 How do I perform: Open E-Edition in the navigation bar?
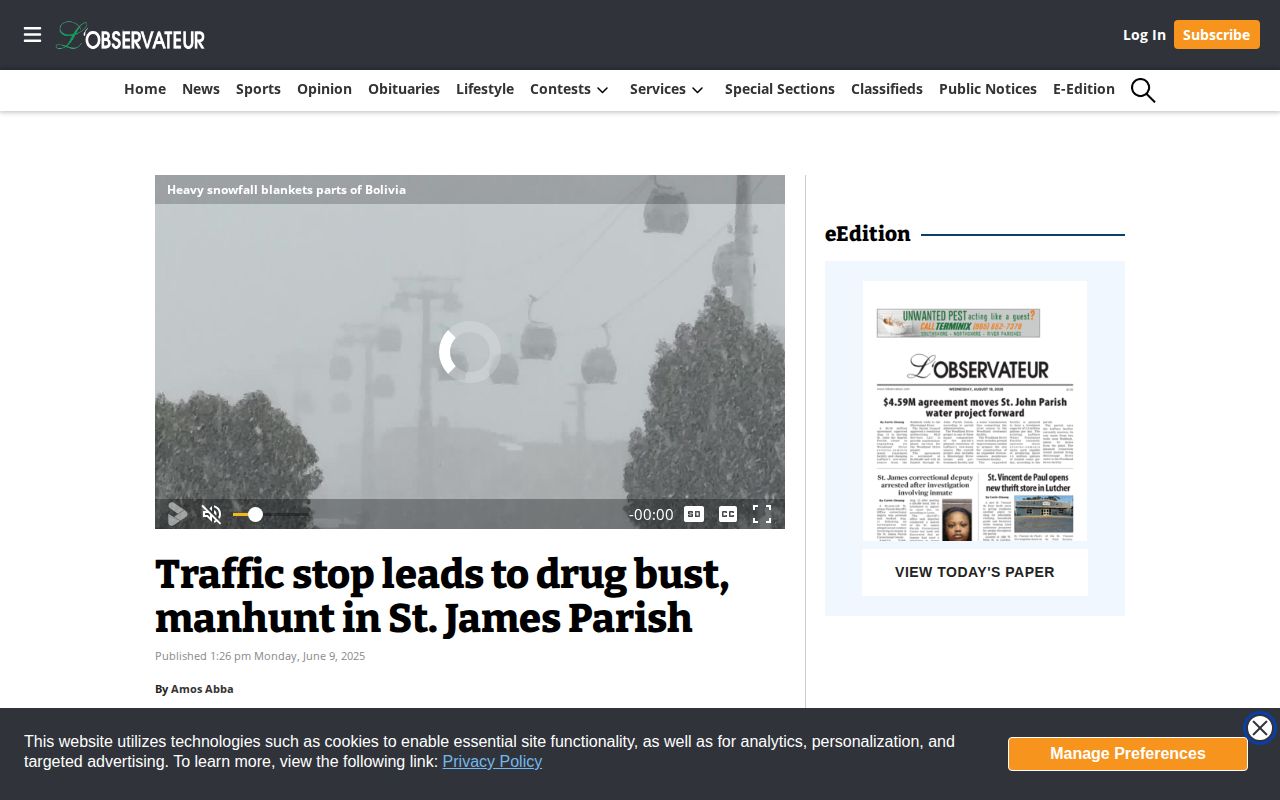[1084, 89]
